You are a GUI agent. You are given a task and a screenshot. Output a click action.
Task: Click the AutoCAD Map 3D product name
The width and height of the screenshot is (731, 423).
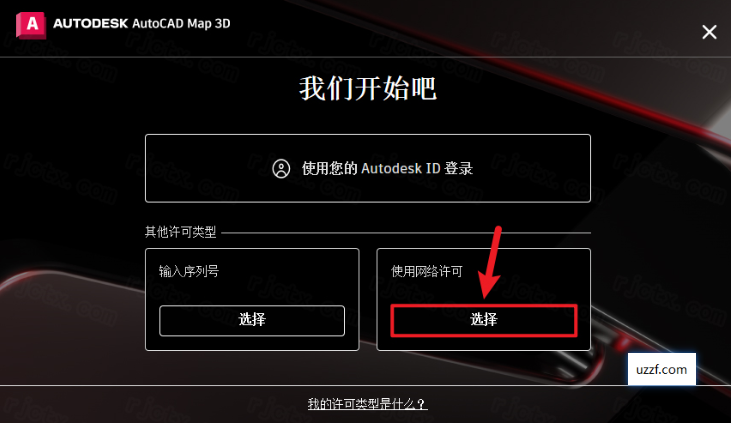181,23
